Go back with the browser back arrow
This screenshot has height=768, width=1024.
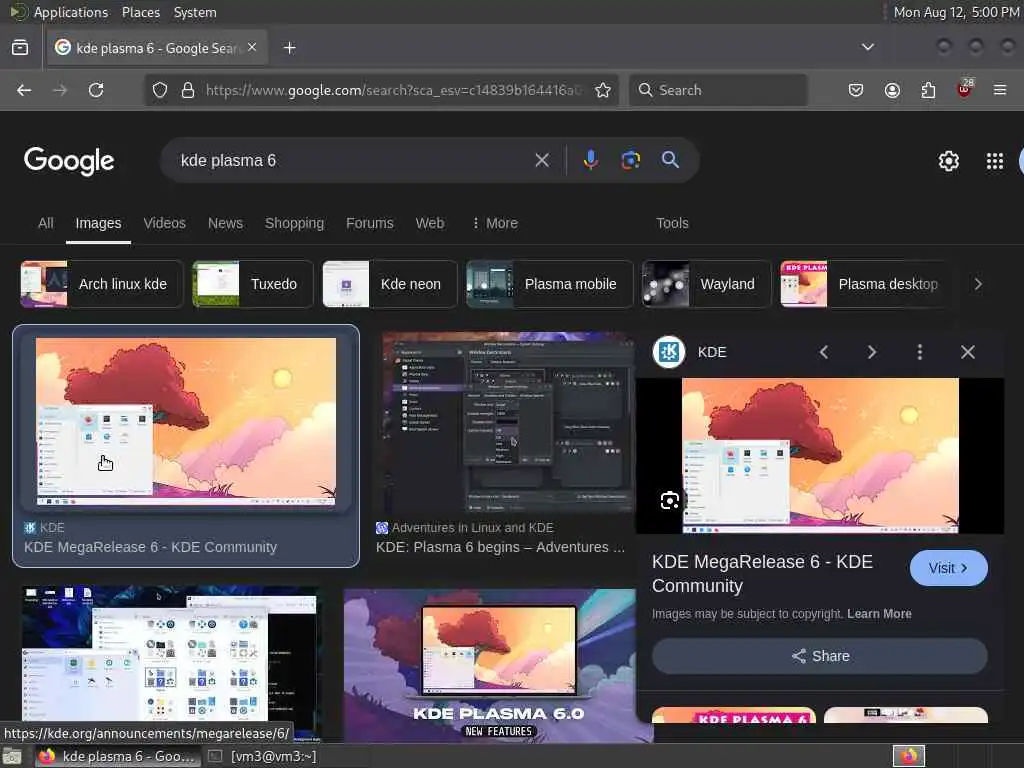tap(24, 90)
